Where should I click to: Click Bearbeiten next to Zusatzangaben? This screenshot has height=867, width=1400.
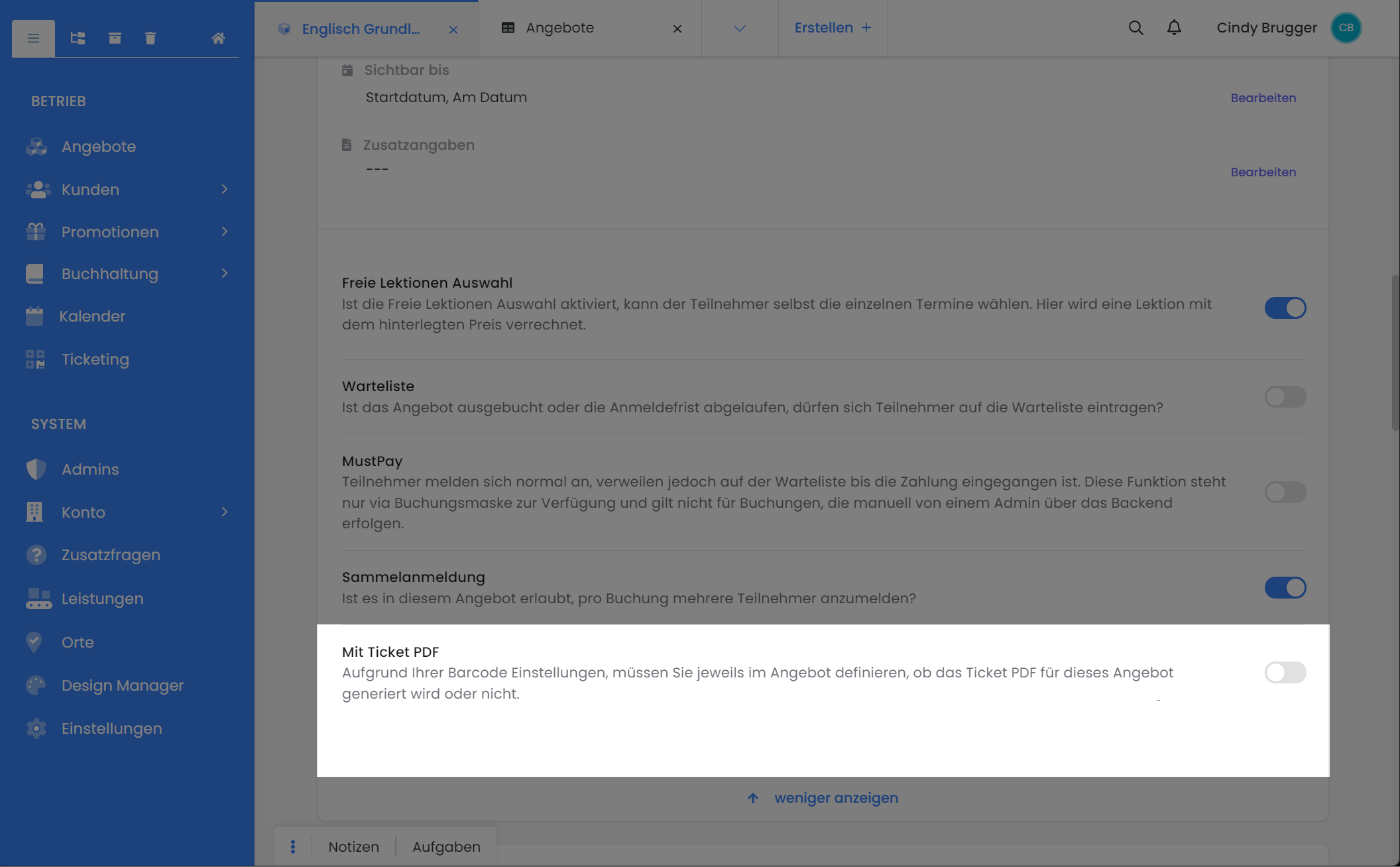point(1263,172)
